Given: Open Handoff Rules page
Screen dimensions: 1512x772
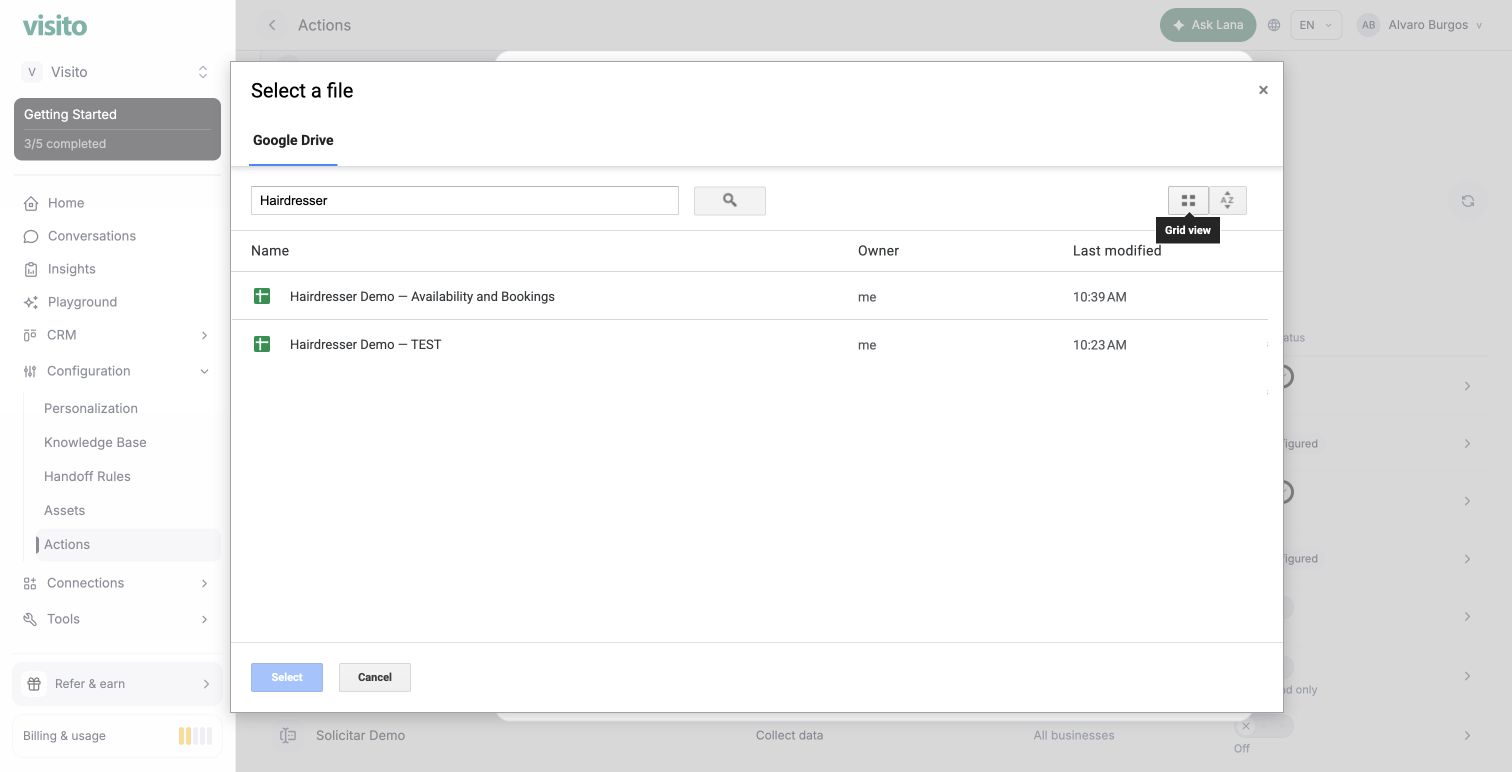Looking at the screenshot, I should pos(87,476).
